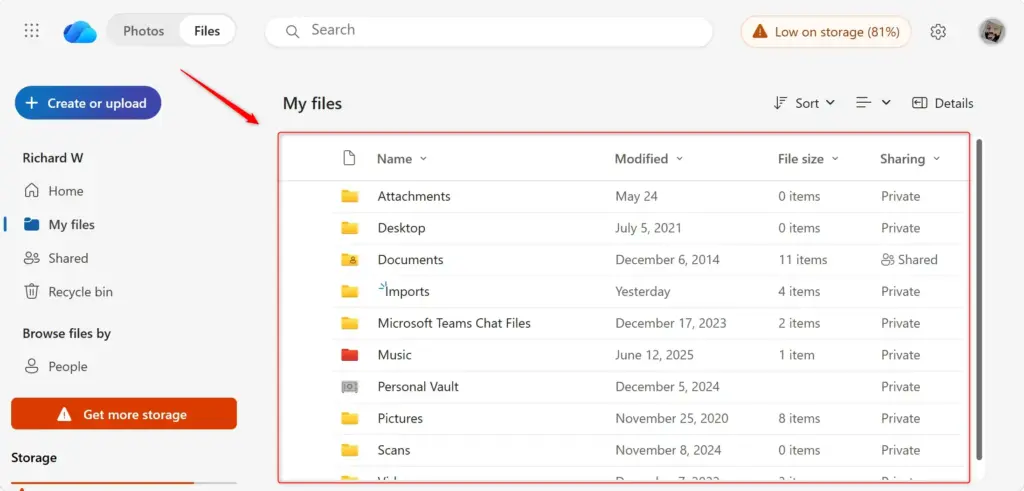Click the red Music folder icon
The height and width of the screenshot is (491, 1024).
click(350, 355)
